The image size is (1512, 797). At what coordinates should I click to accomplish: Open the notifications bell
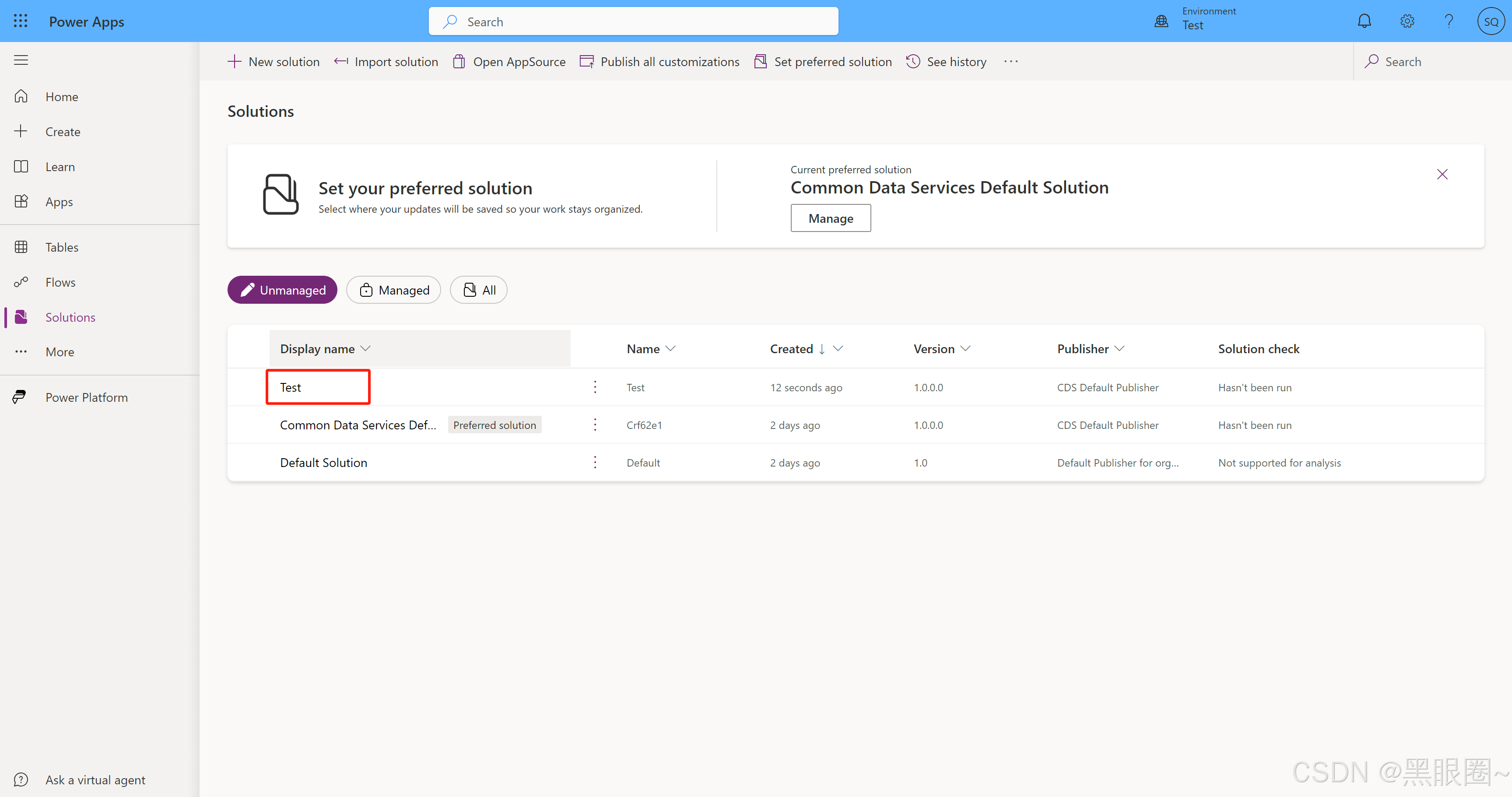click(1364, 21)
